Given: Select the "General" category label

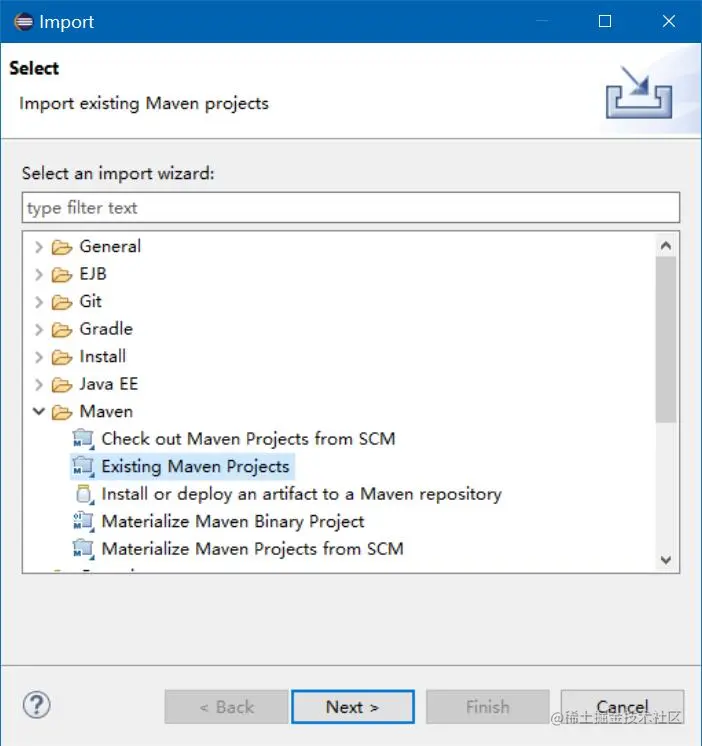Looking at the screenshot, I should point(110,246).
